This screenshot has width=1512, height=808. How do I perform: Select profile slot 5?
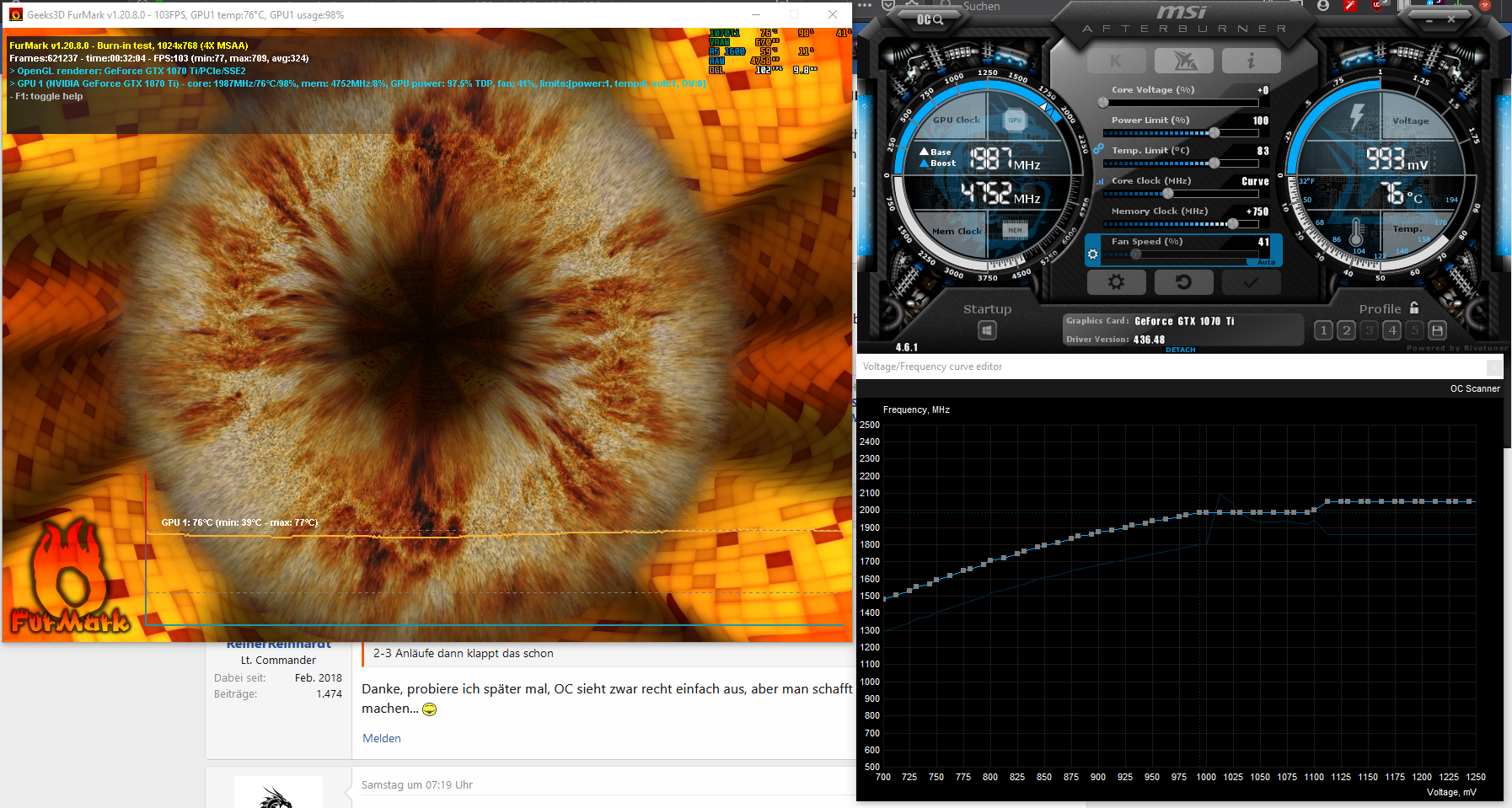coord(1414,330)
